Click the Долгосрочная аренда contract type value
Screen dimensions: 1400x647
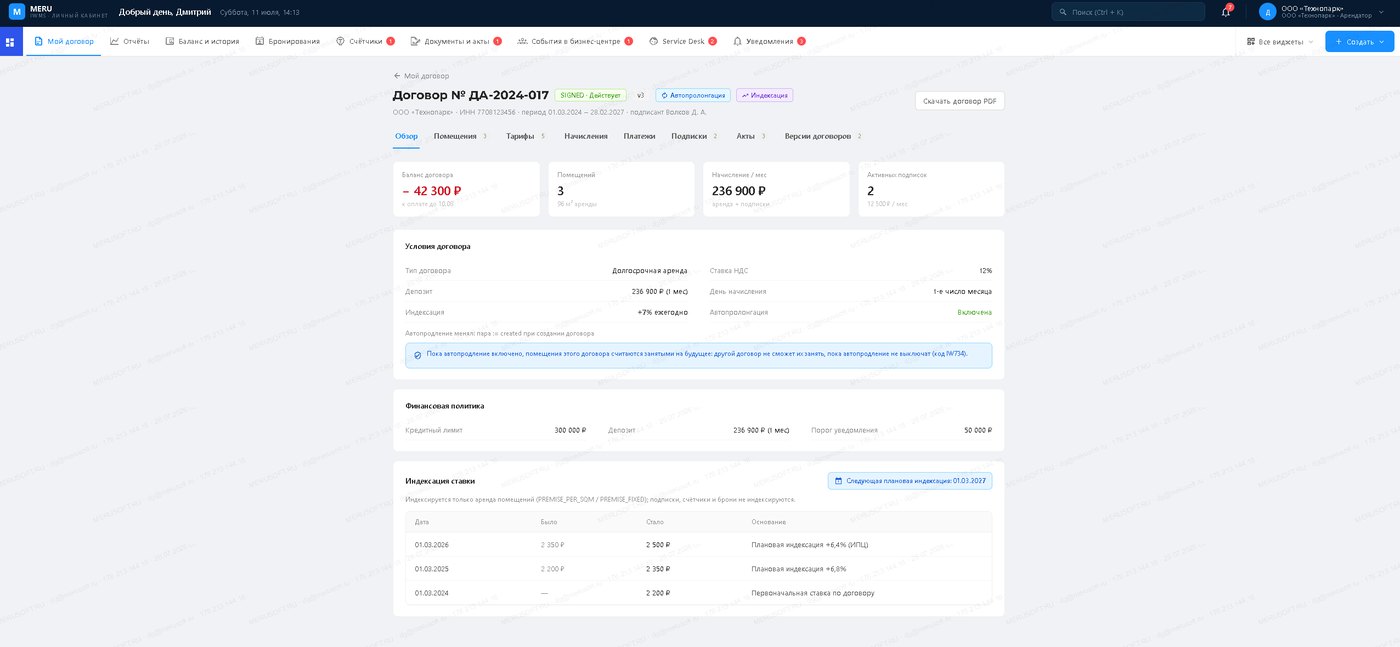pyautogui.click(x=650, y=271)
